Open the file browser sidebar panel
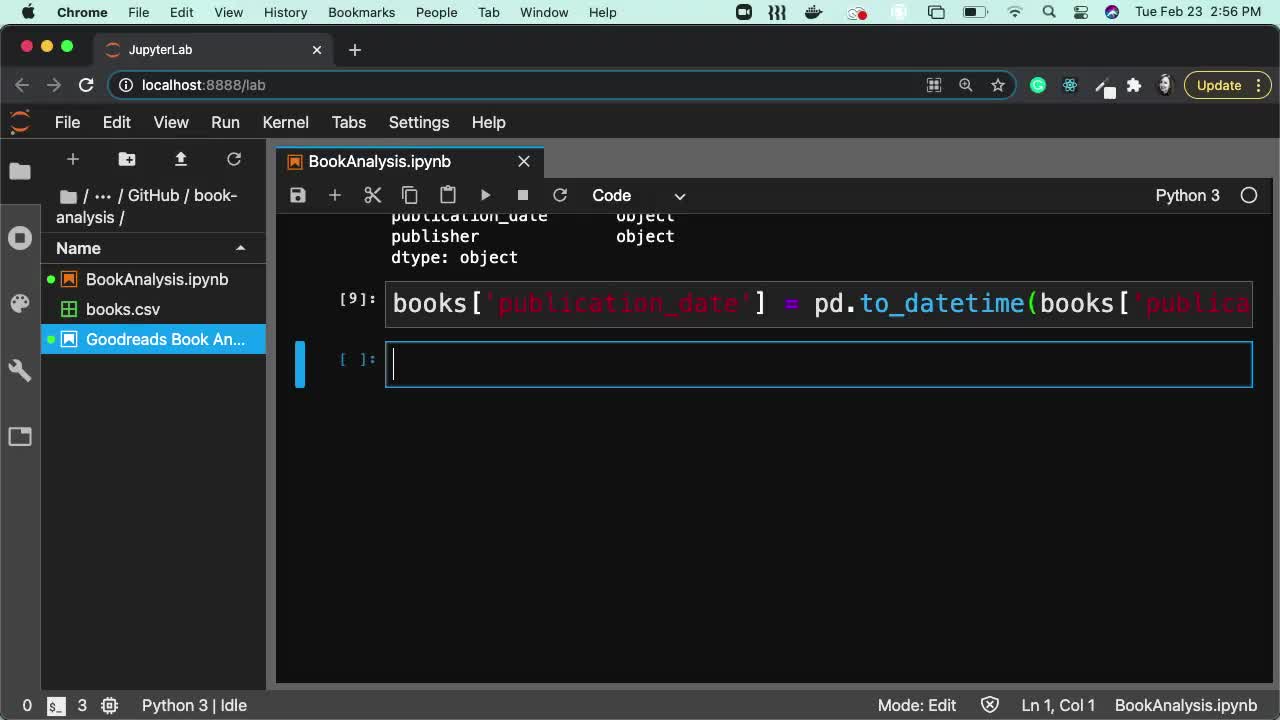The image size is (1280, 720). point(20,171)
